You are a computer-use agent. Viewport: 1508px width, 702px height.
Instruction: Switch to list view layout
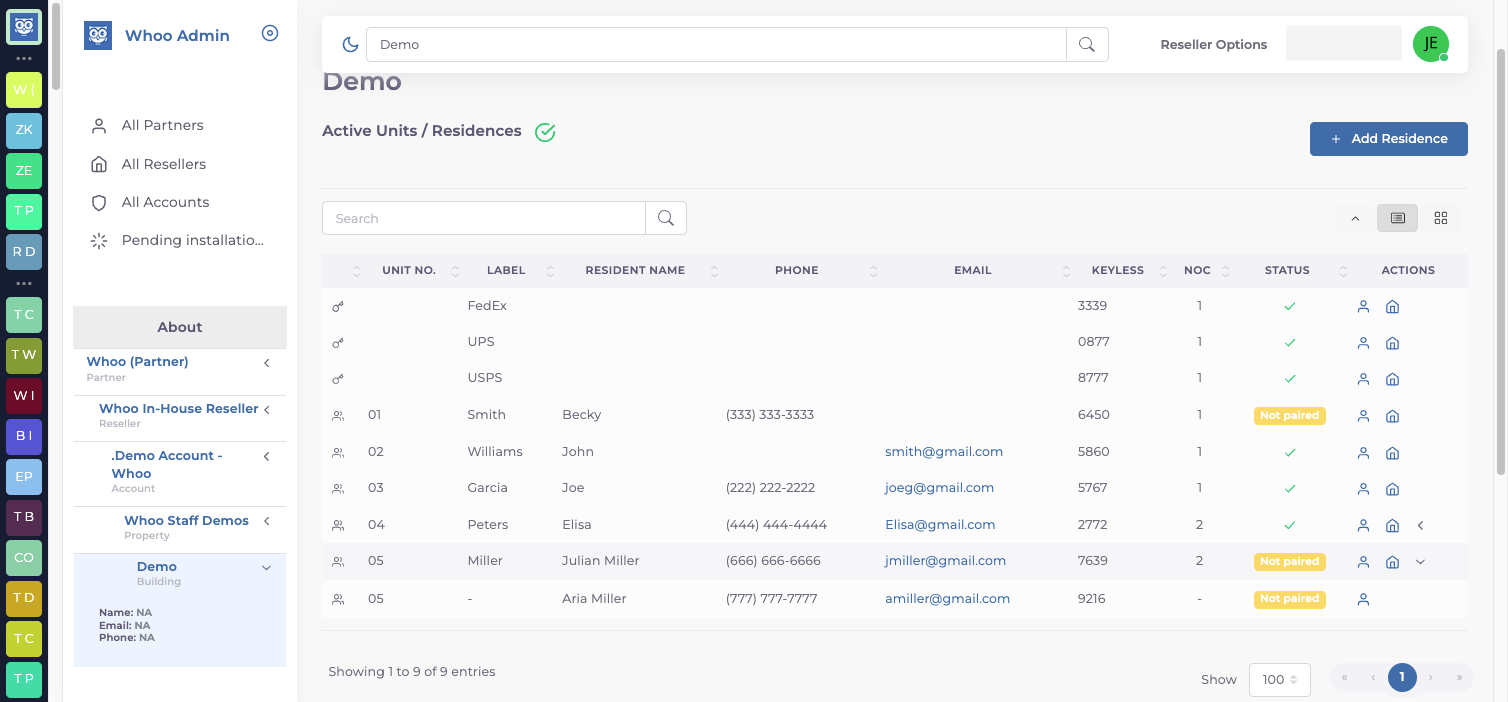(1397, 218)
